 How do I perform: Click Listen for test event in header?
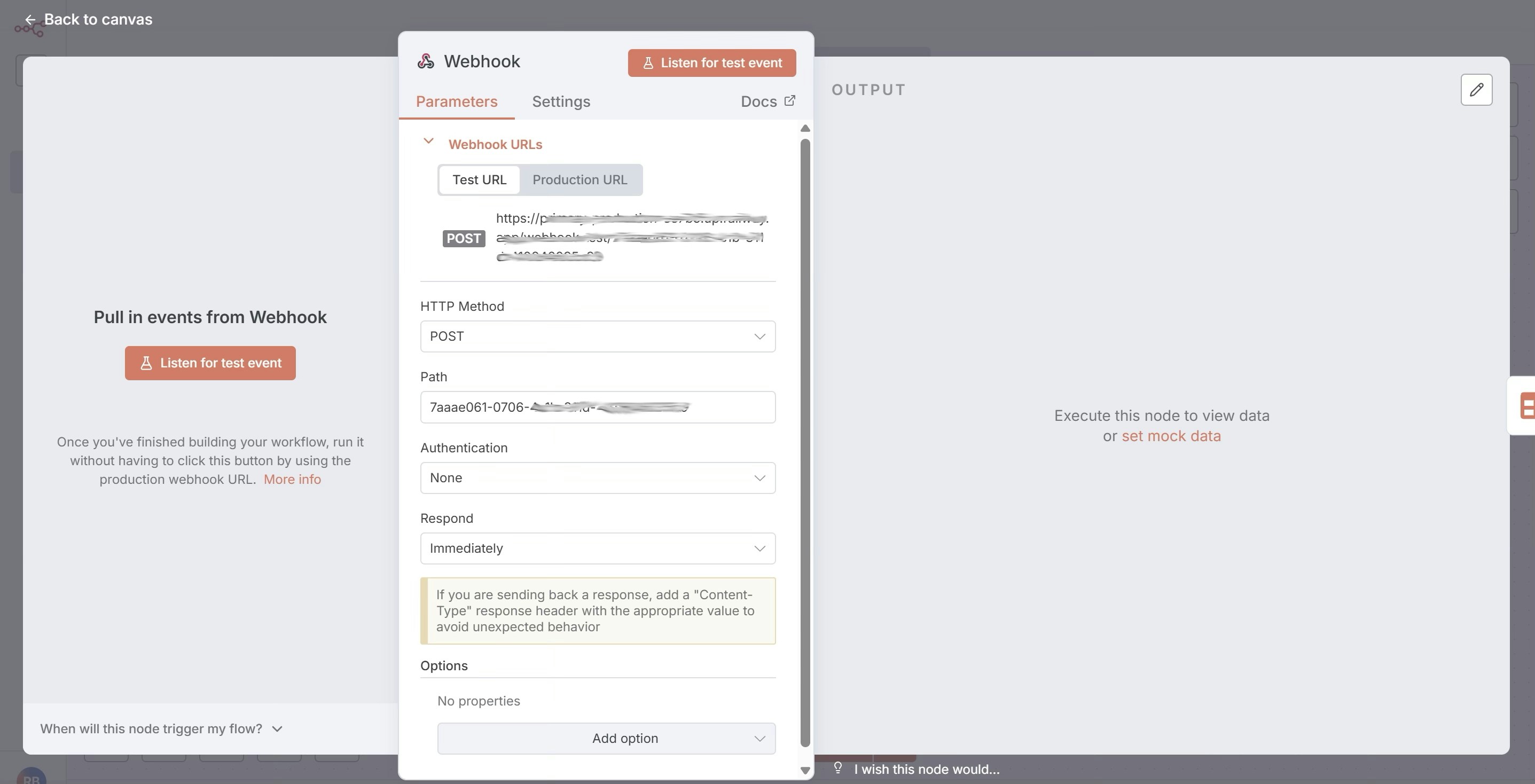(711, 63)
